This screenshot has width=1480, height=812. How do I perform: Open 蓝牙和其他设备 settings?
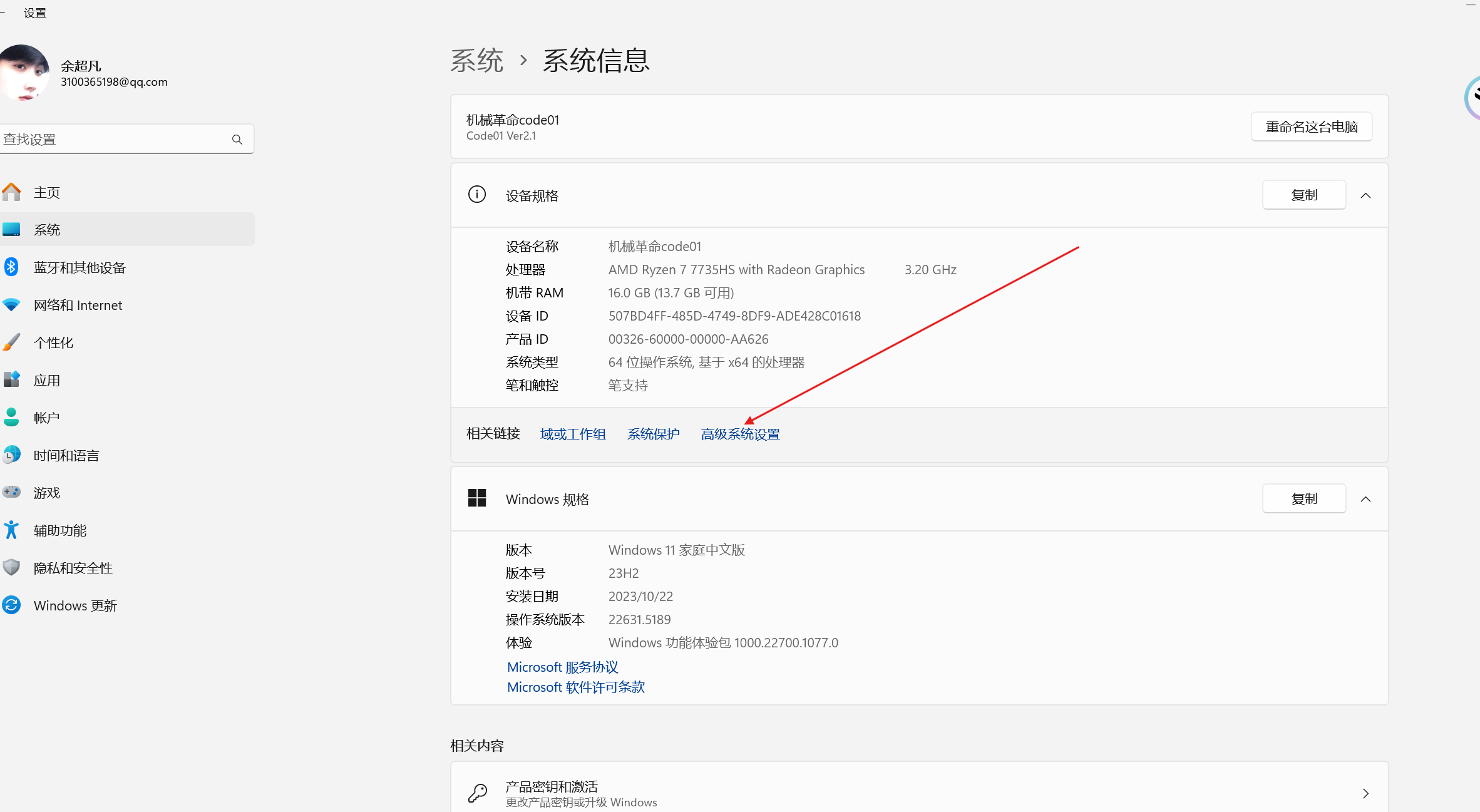tap(79, 267)
